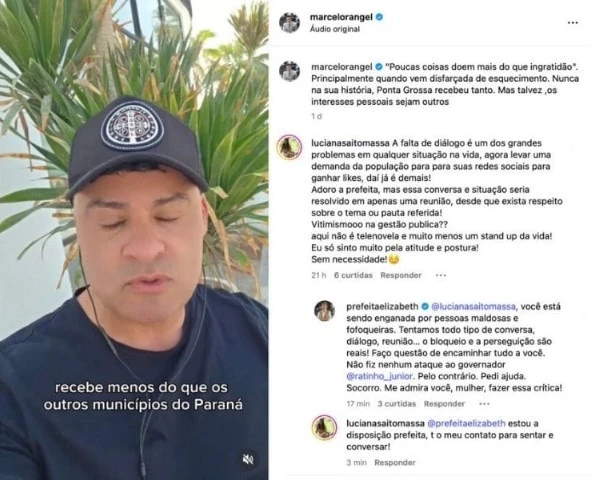
Task: Click the Áudio original link
Action: tap(335, 29)
